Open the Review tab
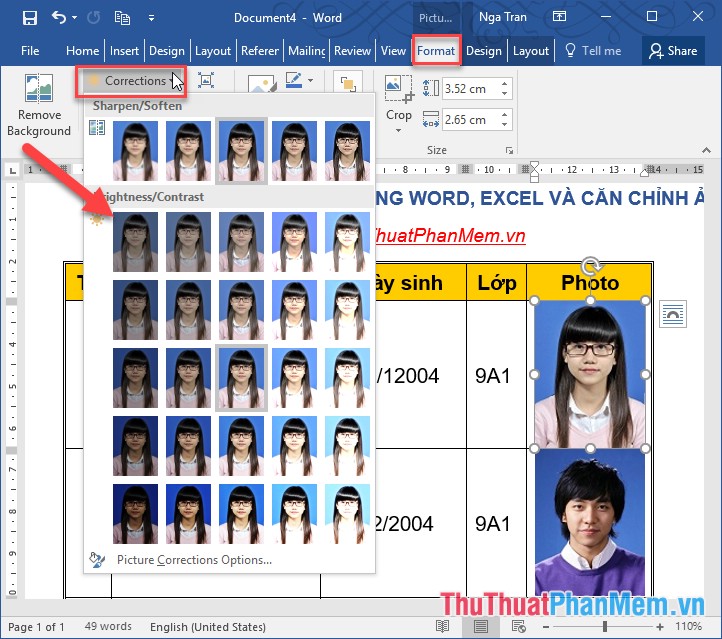The image size is (722, 639). pyautogui.click(x=352, y=51)
